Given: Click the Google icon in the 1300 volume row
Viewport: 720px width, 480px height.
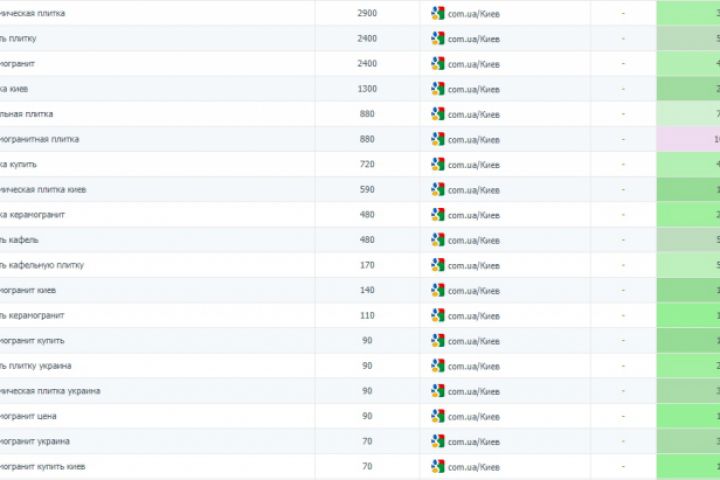Looking at the screenshot, I should [x=438, y=89].
